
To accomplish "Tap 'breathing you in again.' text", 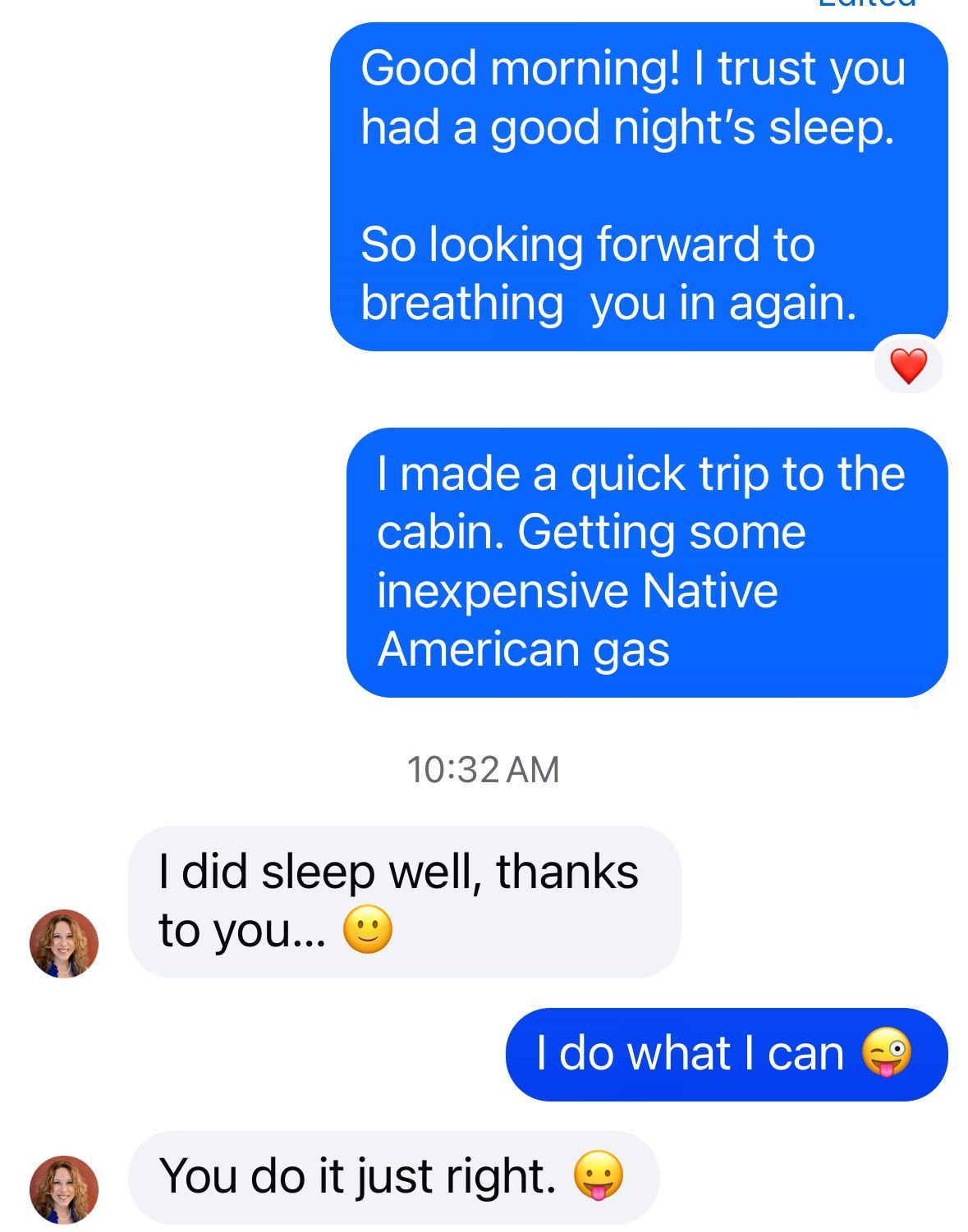I will click(x=608, y=303).
